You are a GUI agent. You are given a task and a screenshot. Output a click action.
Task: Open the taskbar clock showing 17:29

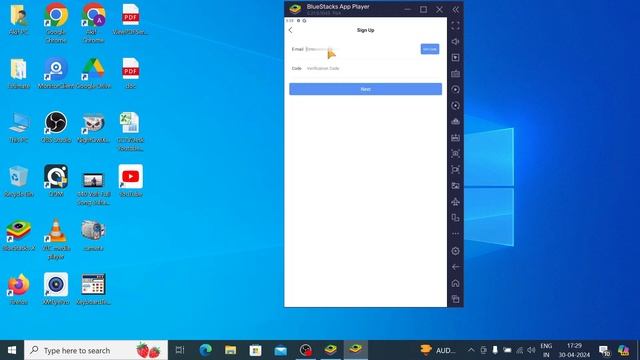click(x=574, y=350)
